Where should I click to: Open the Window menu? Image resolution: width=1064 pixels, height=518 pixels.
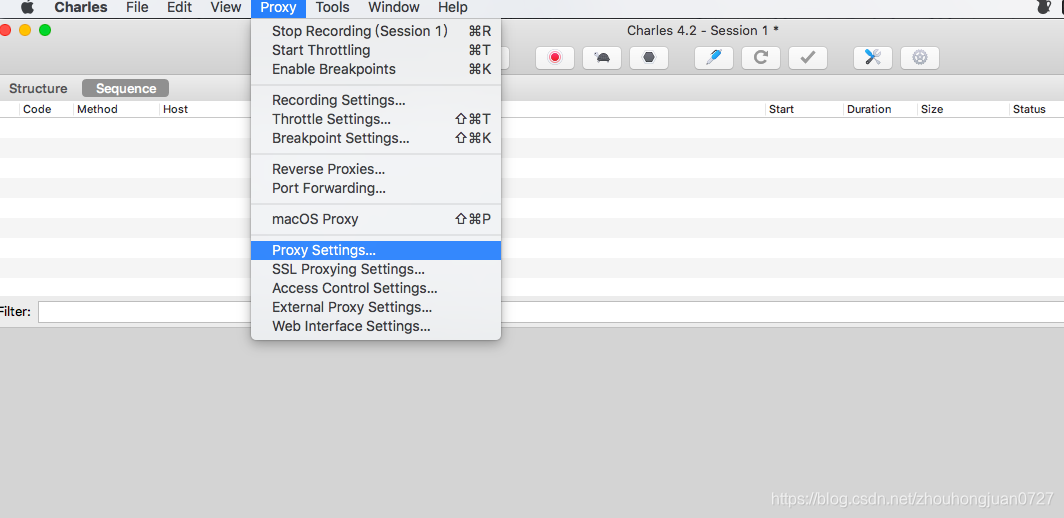click(x=394, y=7)
